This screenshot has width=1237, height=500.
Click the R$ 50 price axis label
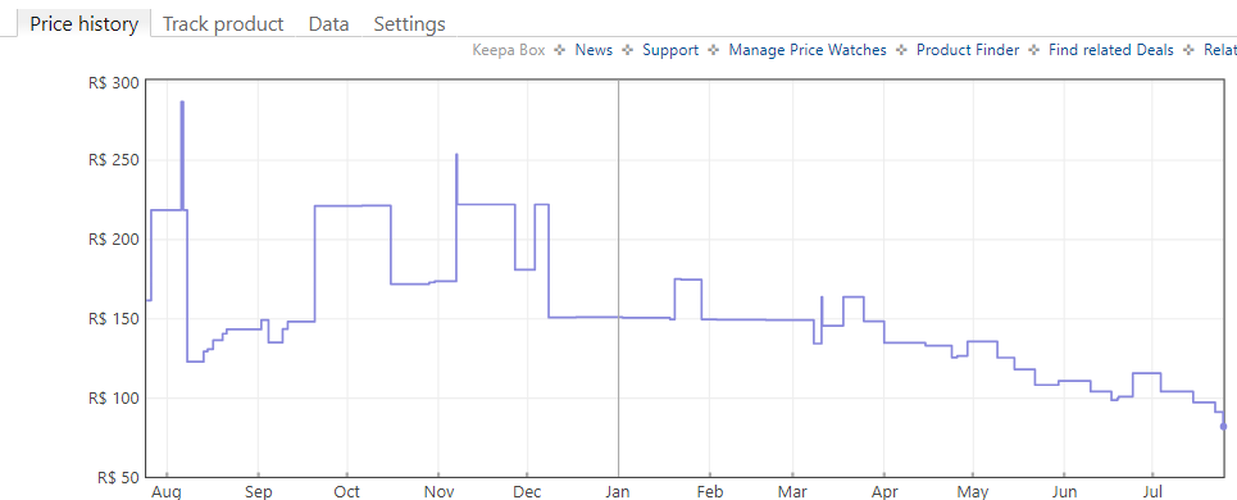pyautogui.click(x=115, y=477)
